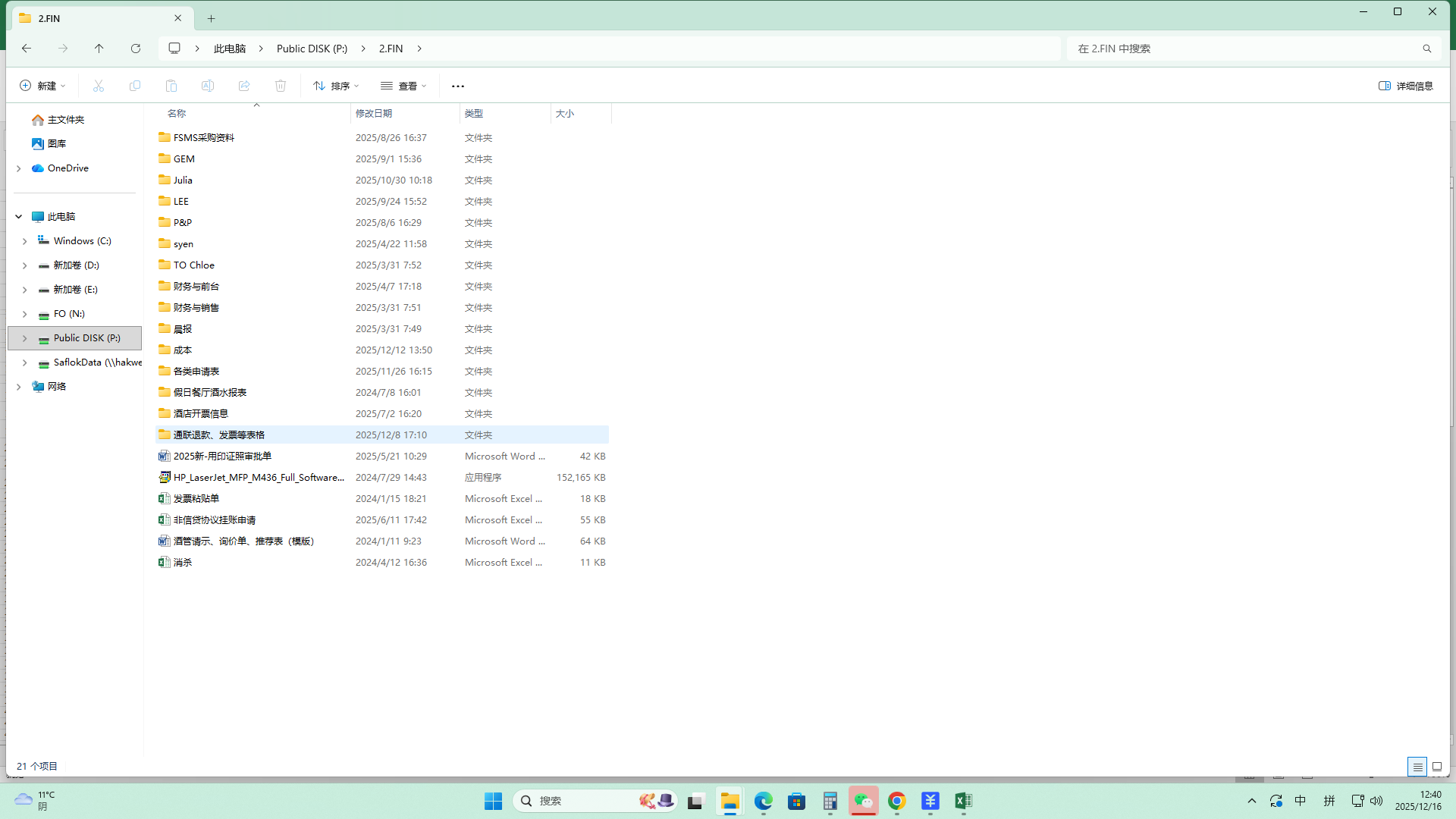Click the Share icon in toolbar
The image size is (1456, 819).
tap(244, 86)
